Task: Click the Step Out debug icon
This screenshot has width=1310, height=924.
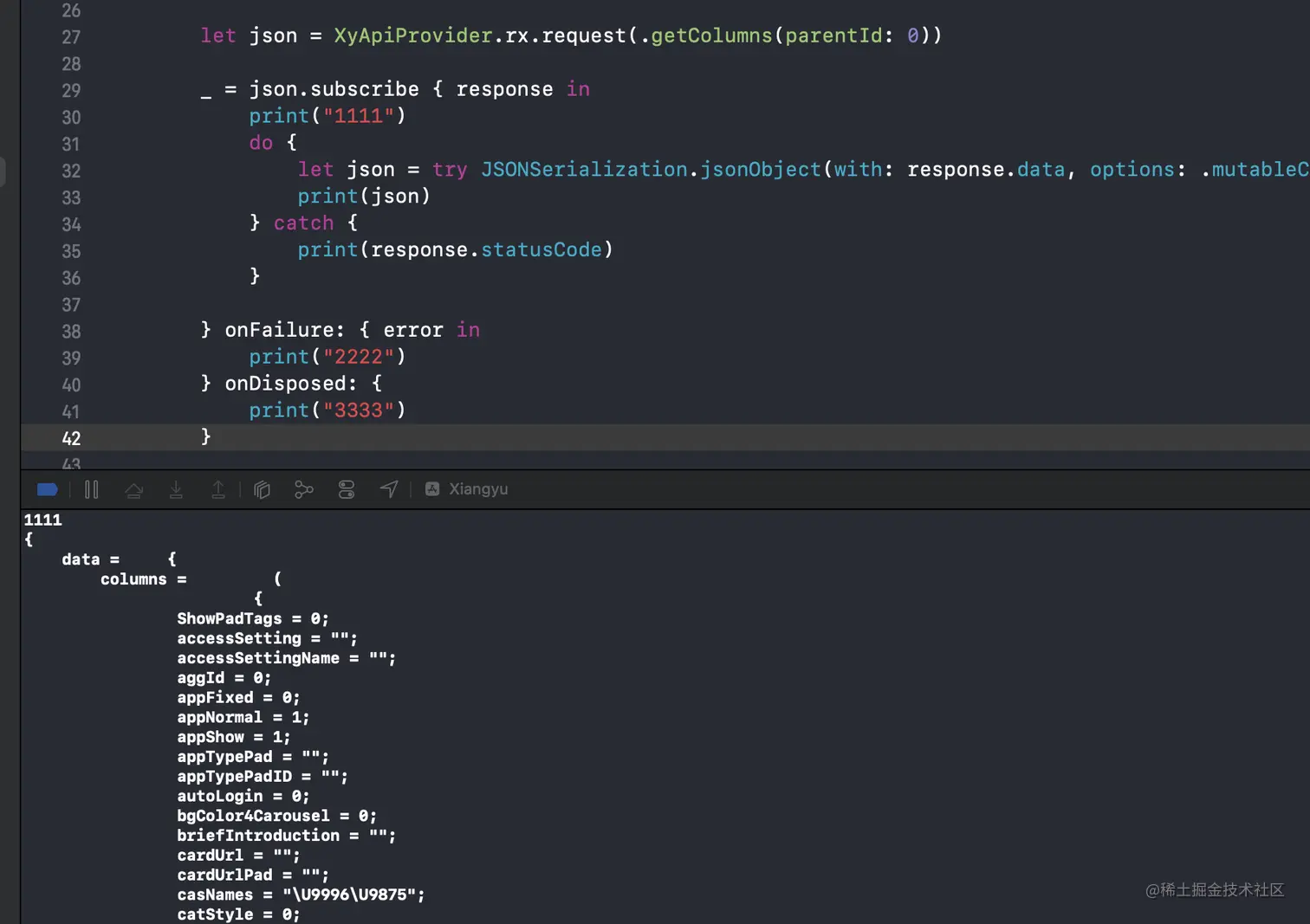Action: coord(218,490)
